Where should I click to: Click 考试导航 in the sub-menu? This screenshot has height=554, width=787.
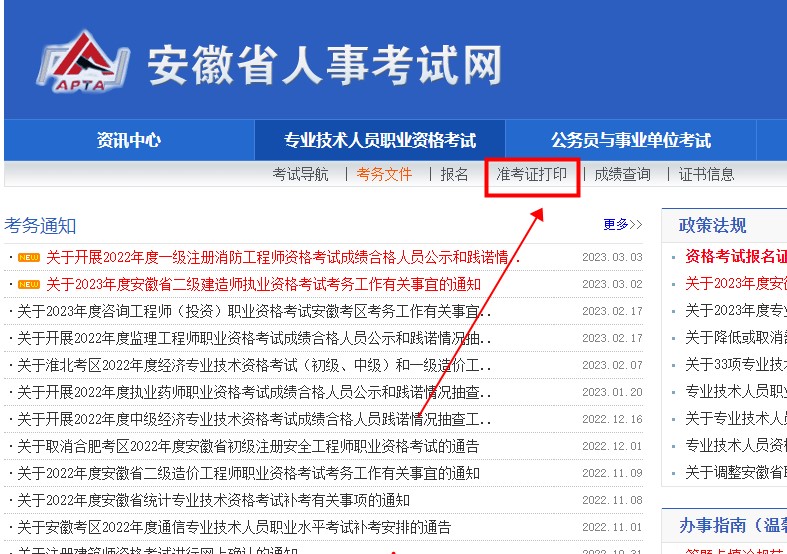300,174
